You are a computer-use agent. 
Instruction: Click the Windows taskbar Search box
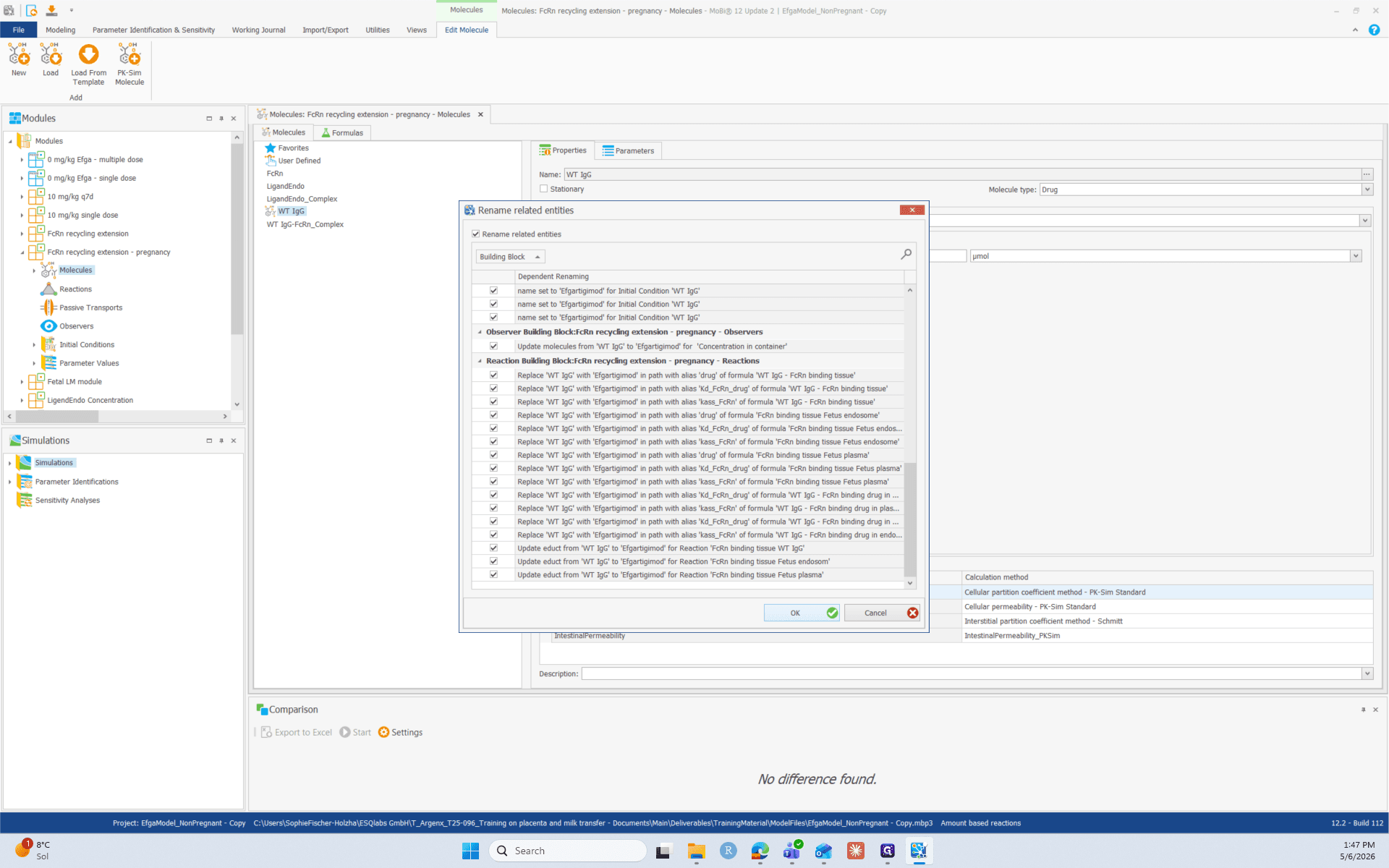click(x=568, y=851)
